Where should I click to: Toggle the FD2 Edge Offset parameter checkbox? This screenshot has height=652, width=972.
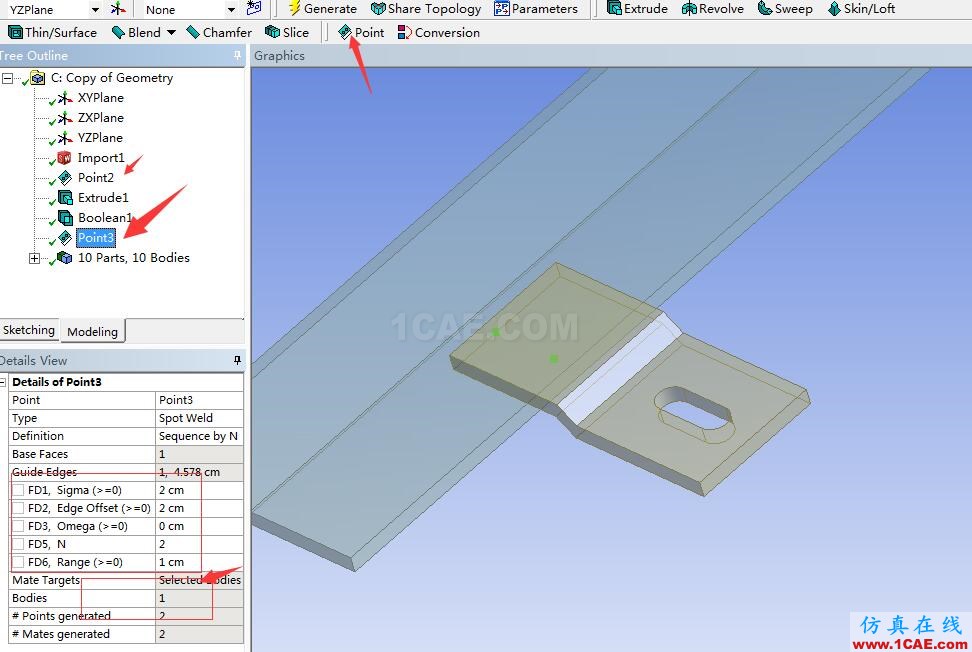point(18,508)
